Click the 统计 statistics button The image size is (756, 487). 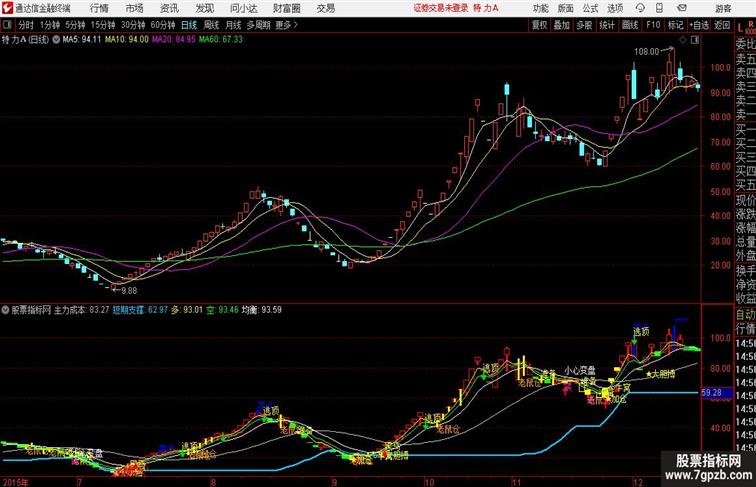[607, 25]
